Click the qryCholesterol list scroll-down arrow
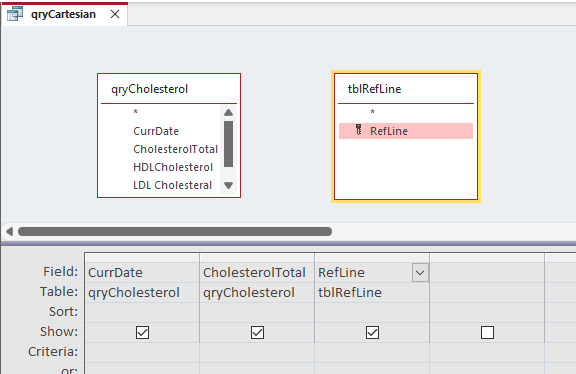This screenshot has height=374, width=576. click(x=228, y=185)
